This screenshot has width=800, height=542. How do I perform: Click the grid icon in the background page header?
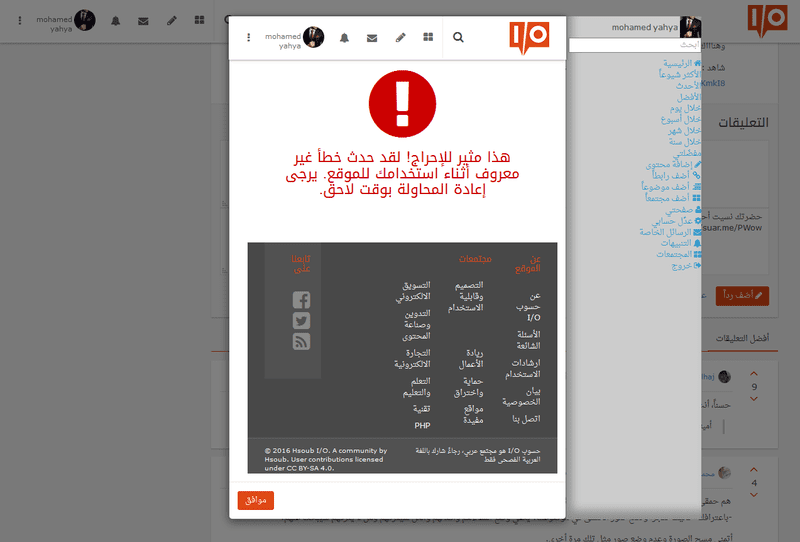tap(199, 20)
